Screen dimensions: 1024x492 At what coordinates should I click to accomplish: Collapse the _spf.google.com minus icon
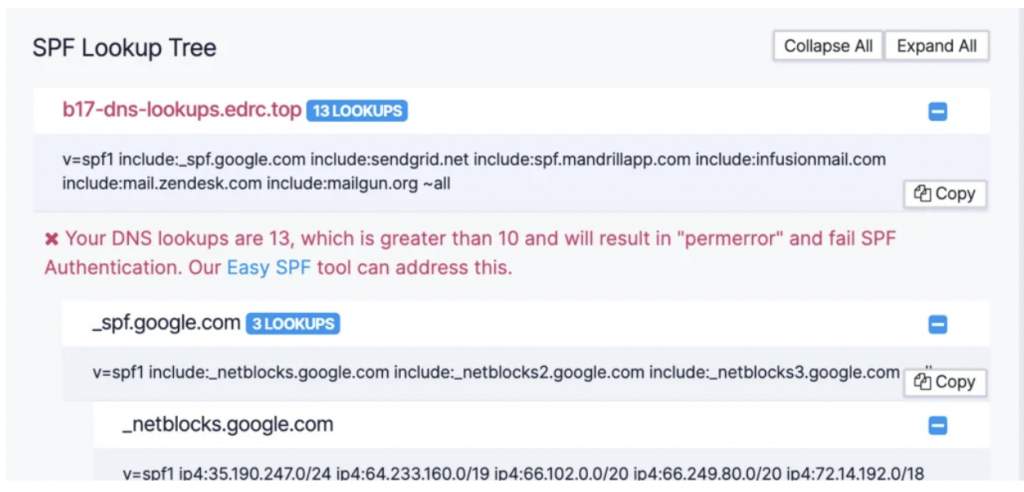[938, 325]
